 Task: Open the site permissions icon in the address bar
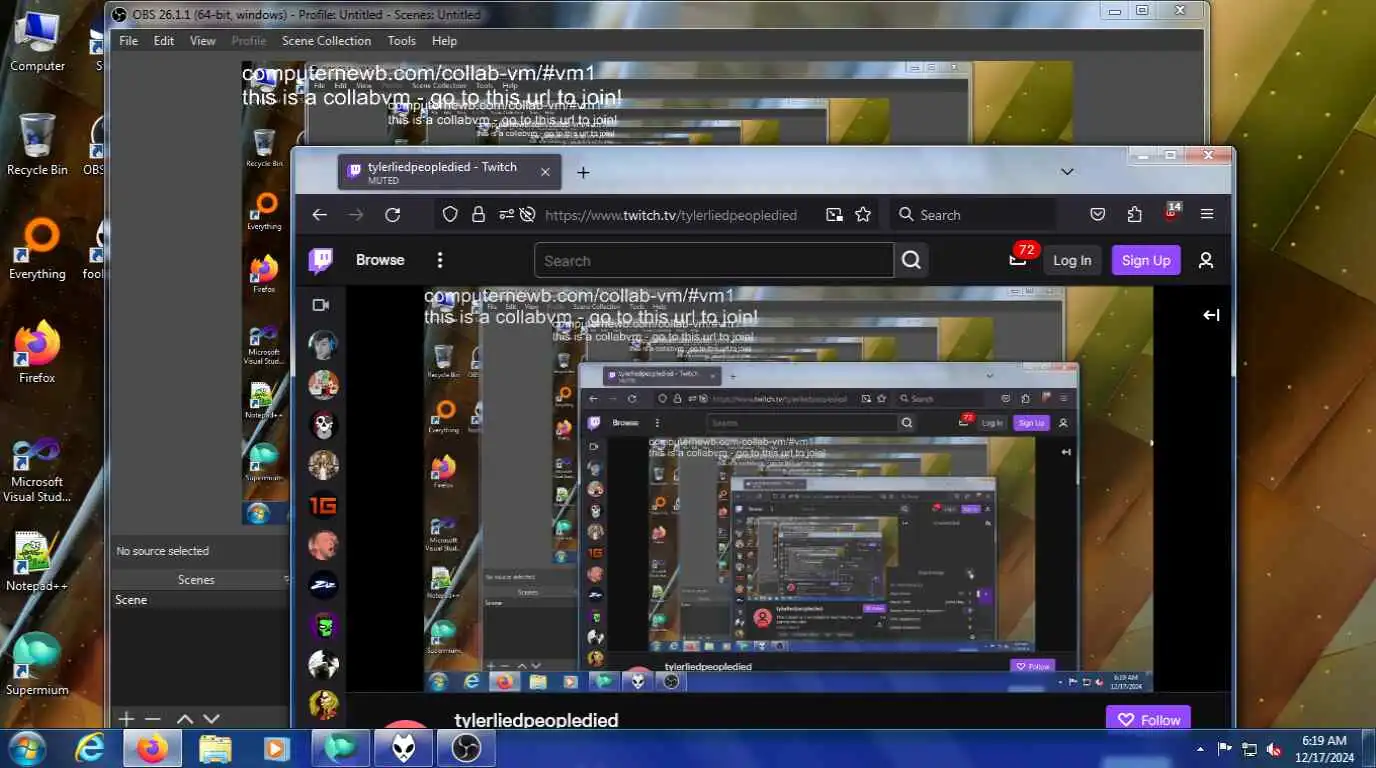(x=506, y=215)
